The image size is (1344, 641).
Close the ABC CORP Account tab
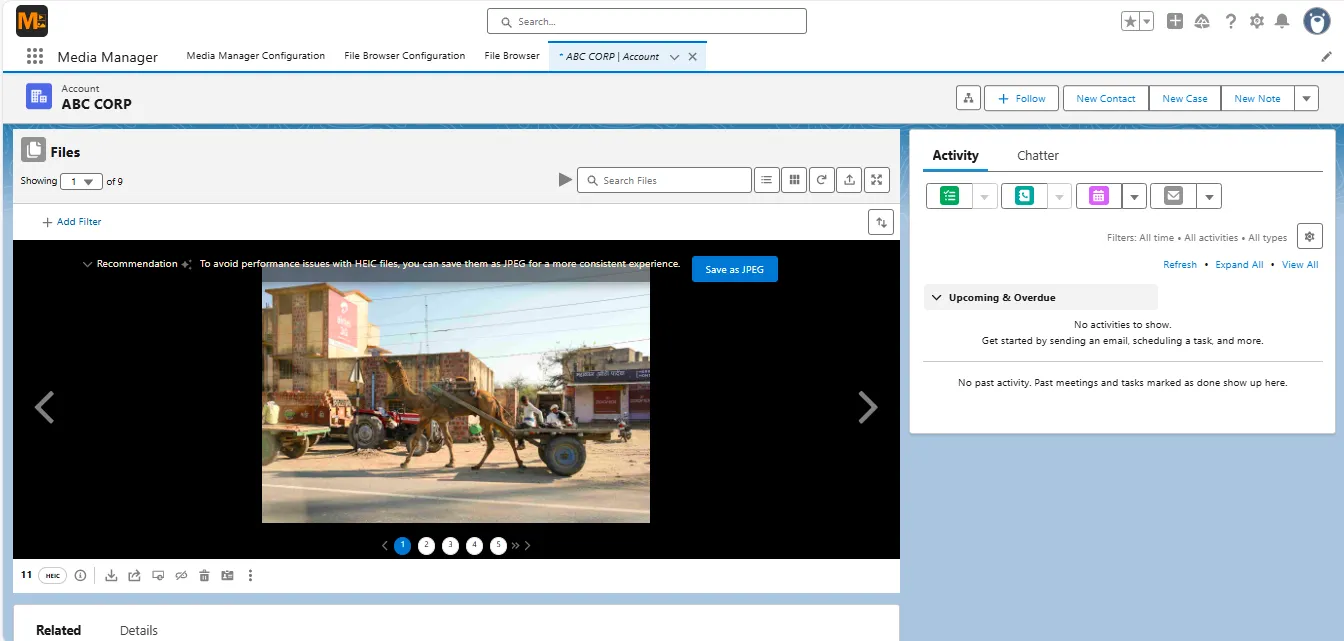(x=692, y=57)
